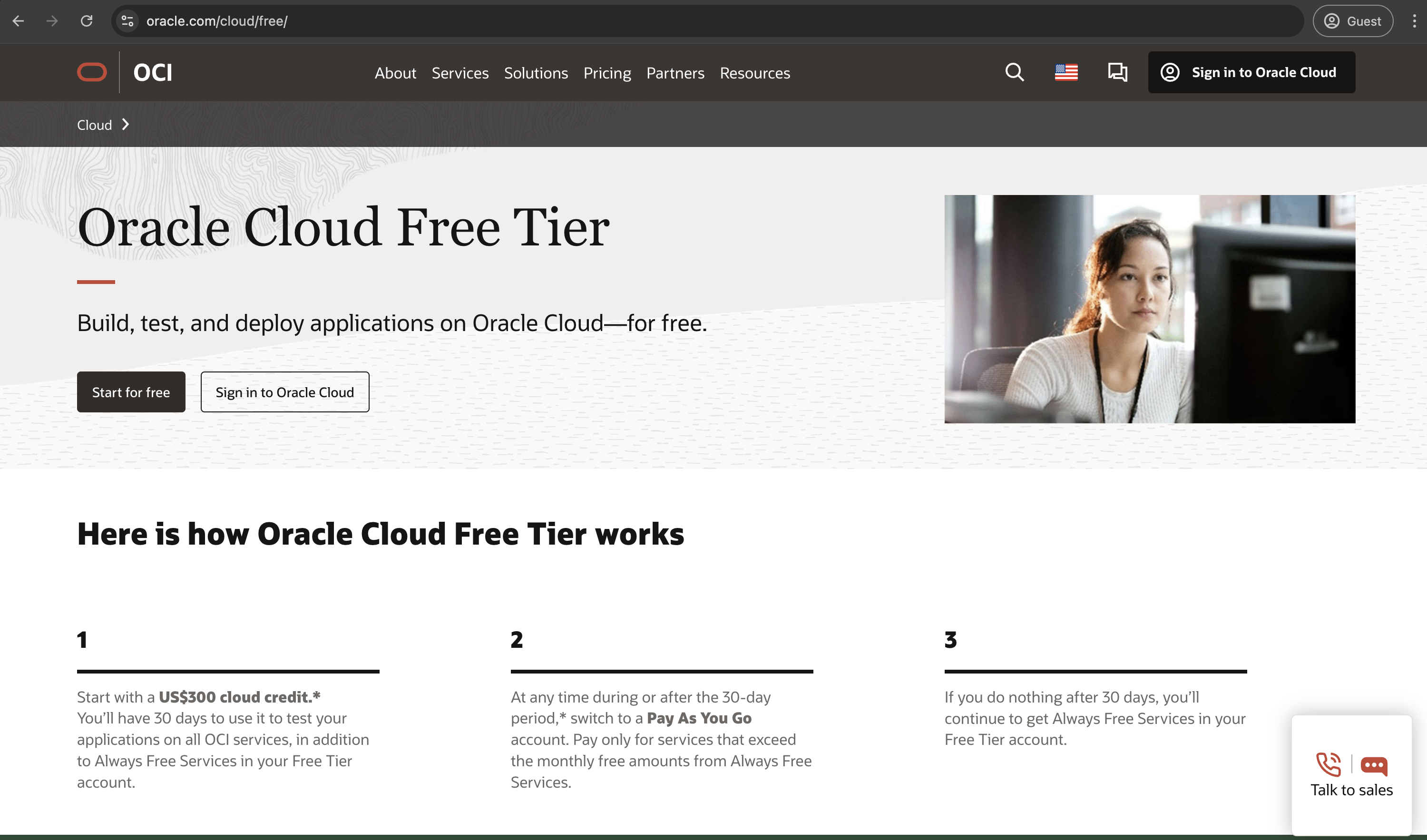This screenshot has width=1427, height=840.
Task: Click the Guest profile button
Action: 1350,21
